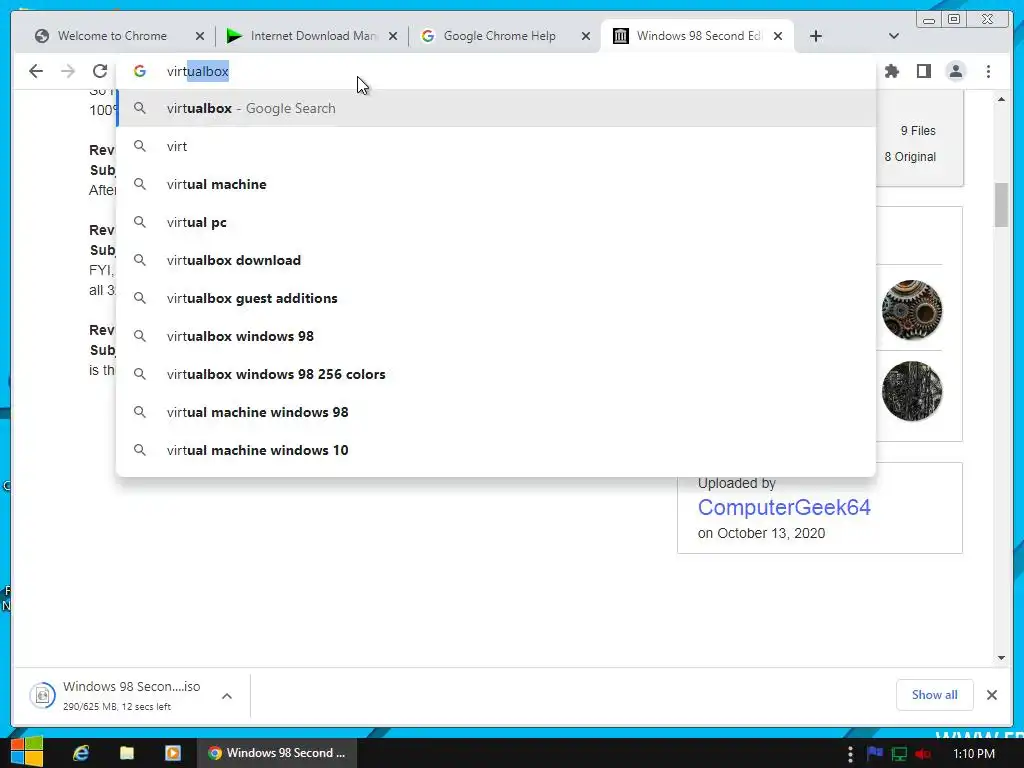The image size is (1024, 768).
Task: Click the '8 Original' link
Action: 910,157
